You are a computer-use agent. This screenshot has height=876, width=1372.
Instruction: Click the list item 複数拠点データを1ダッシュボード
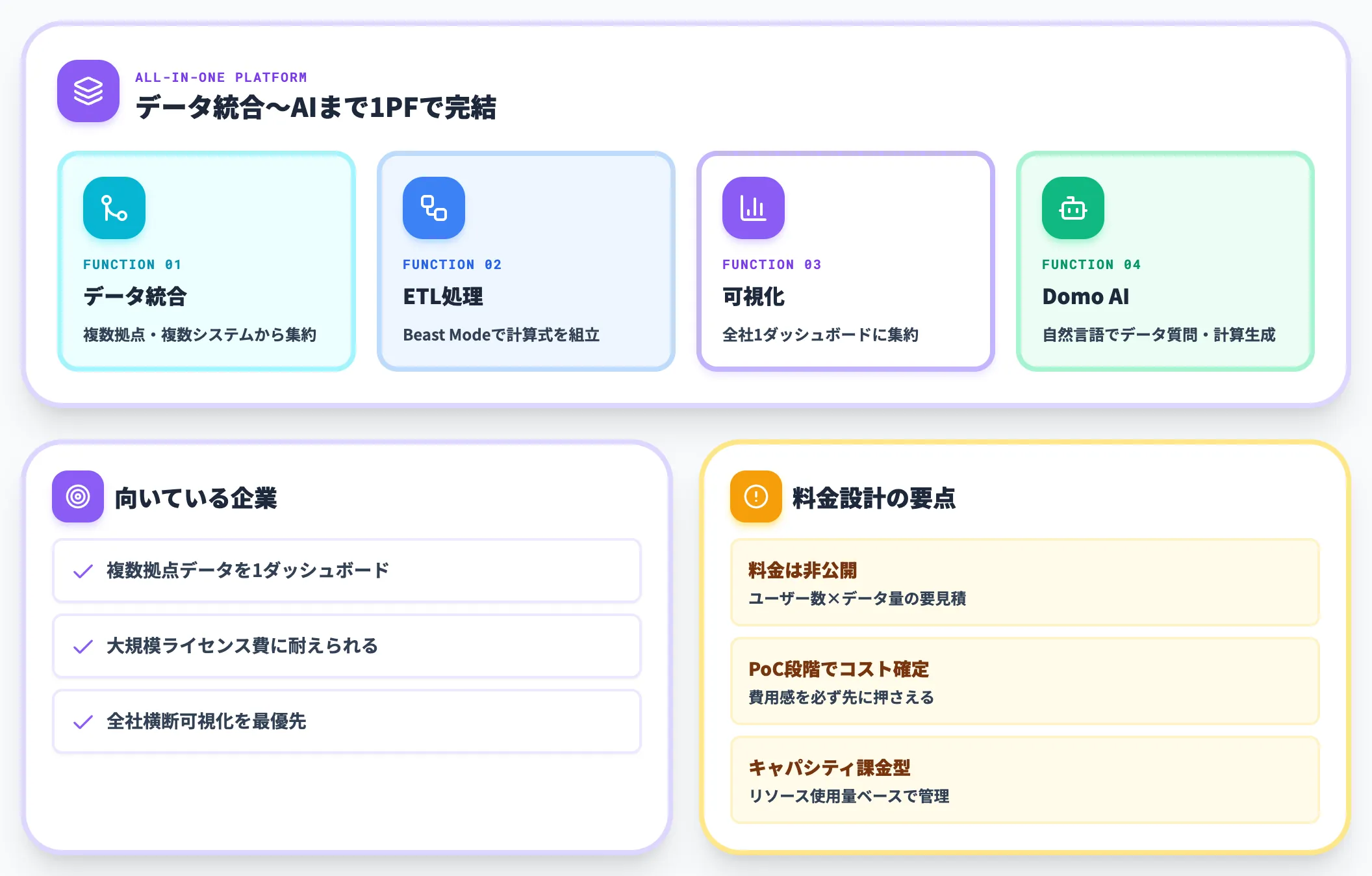pos(347,571)
